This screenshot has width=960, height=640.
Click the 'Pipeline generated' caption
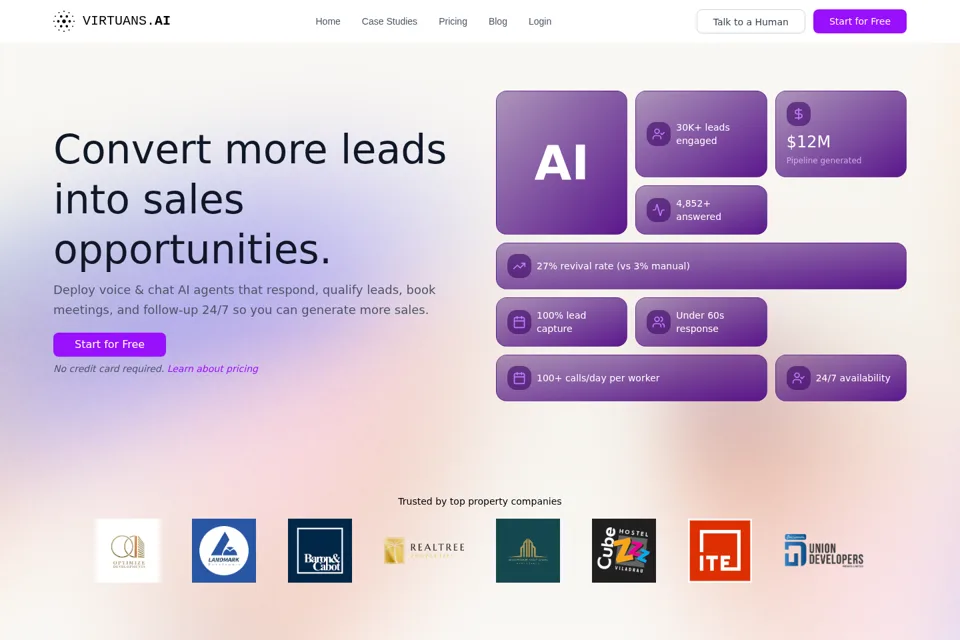point(823,160)
